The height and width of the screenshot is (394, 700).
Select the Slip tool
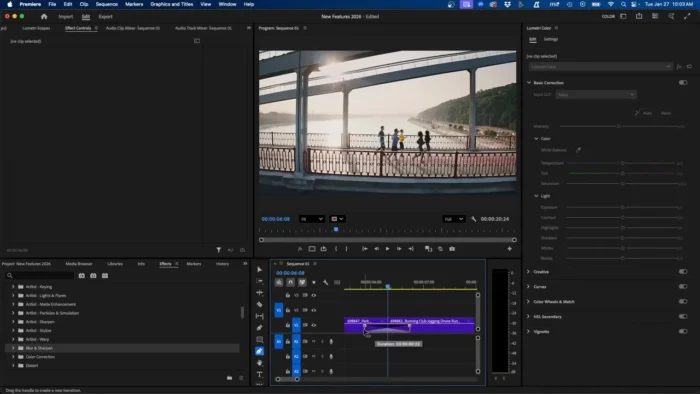point(259,316)
